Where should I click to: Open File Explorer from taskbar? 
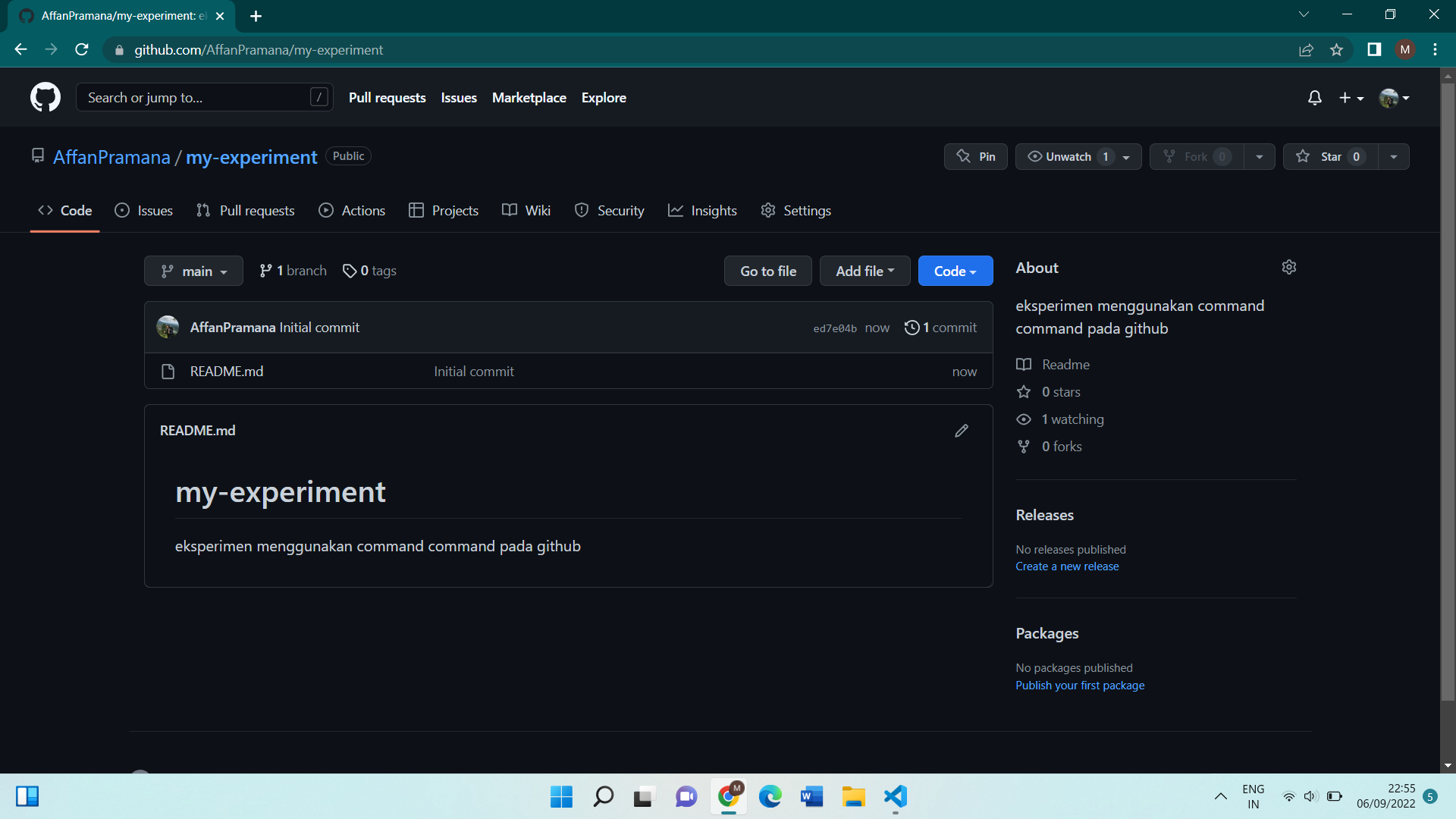click(853, 796)
